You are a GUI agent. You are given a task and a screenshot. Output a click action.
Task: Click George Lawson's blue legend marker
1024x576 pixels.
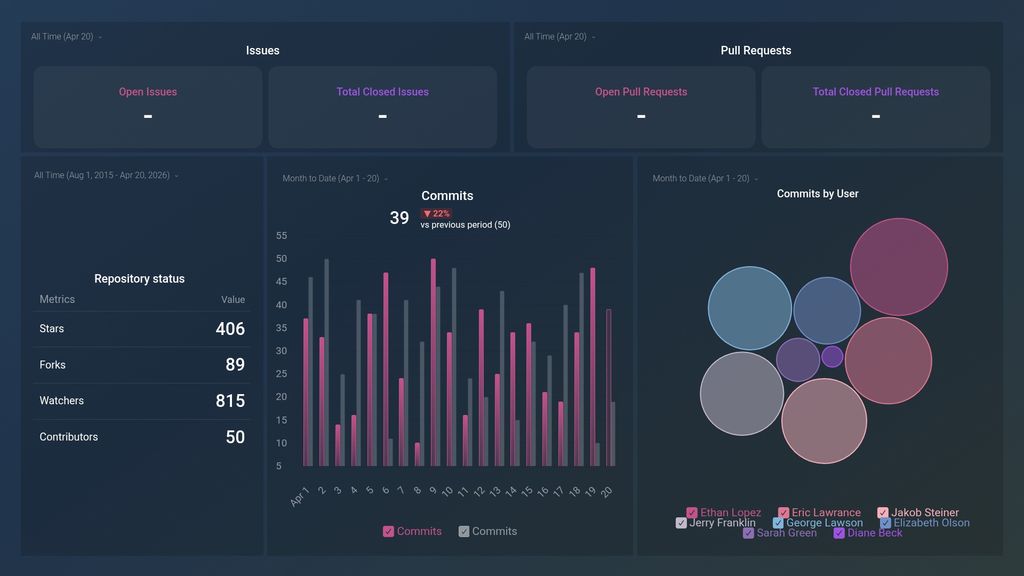(777, 522)
